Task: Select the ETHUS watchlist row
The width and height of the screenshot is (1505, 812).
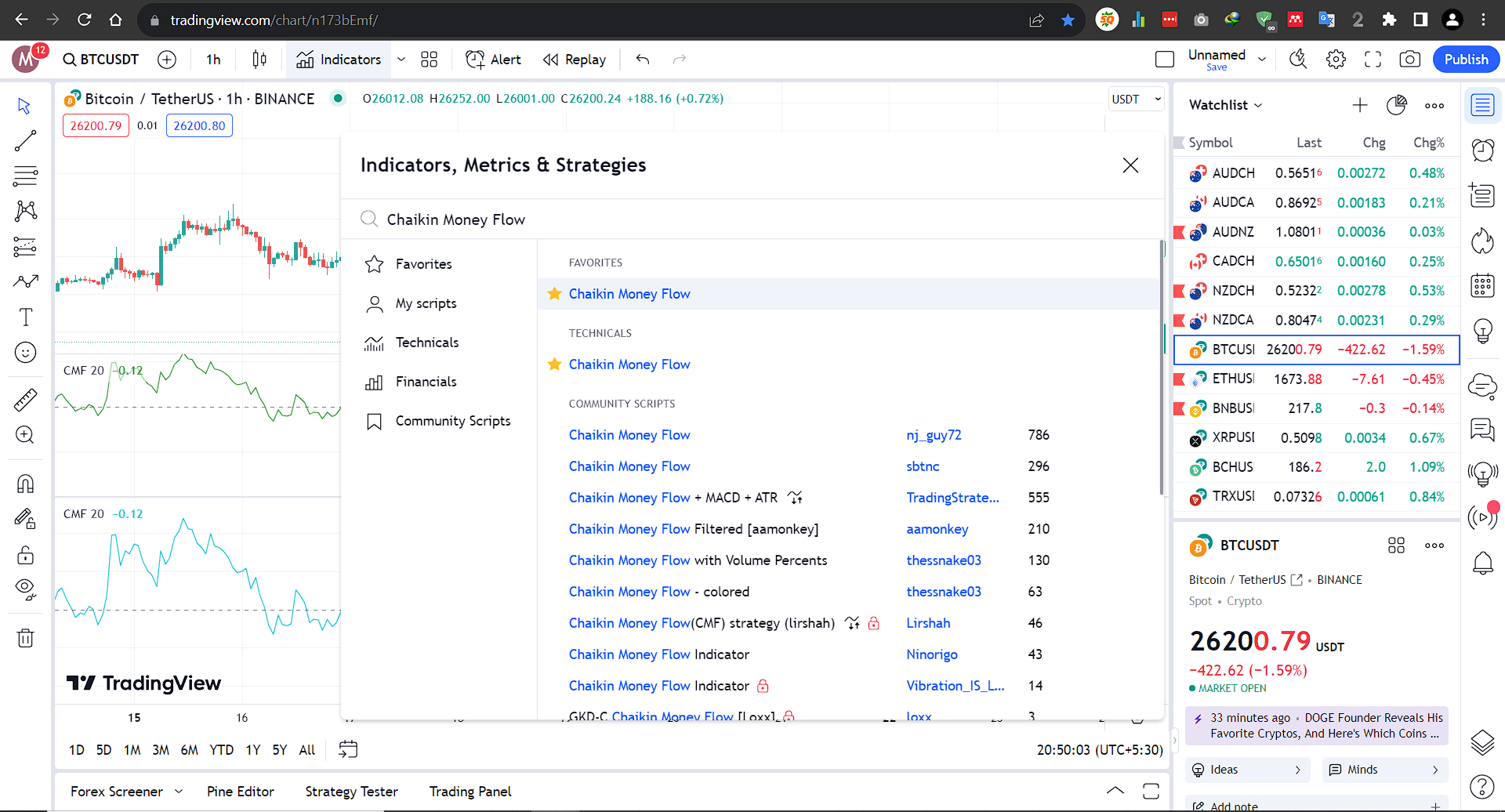Action: [1316, 379]
